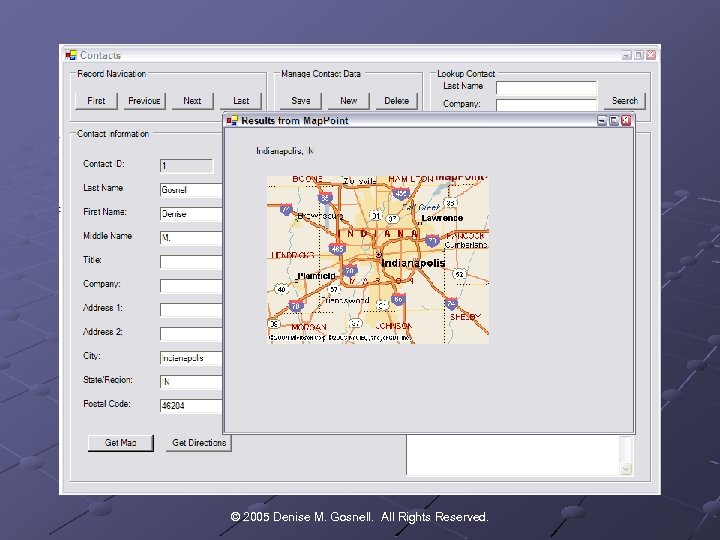Click the Middle Name field
Viewport: 720px width, 540px height.
pos(191,237)
